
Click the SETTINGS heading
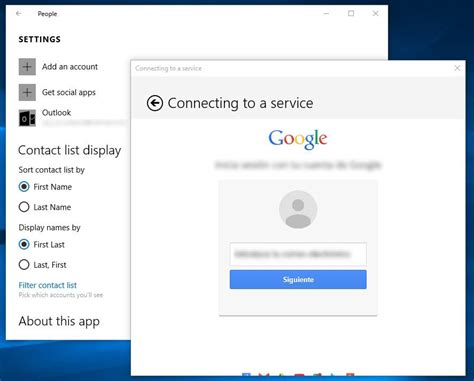40,39
